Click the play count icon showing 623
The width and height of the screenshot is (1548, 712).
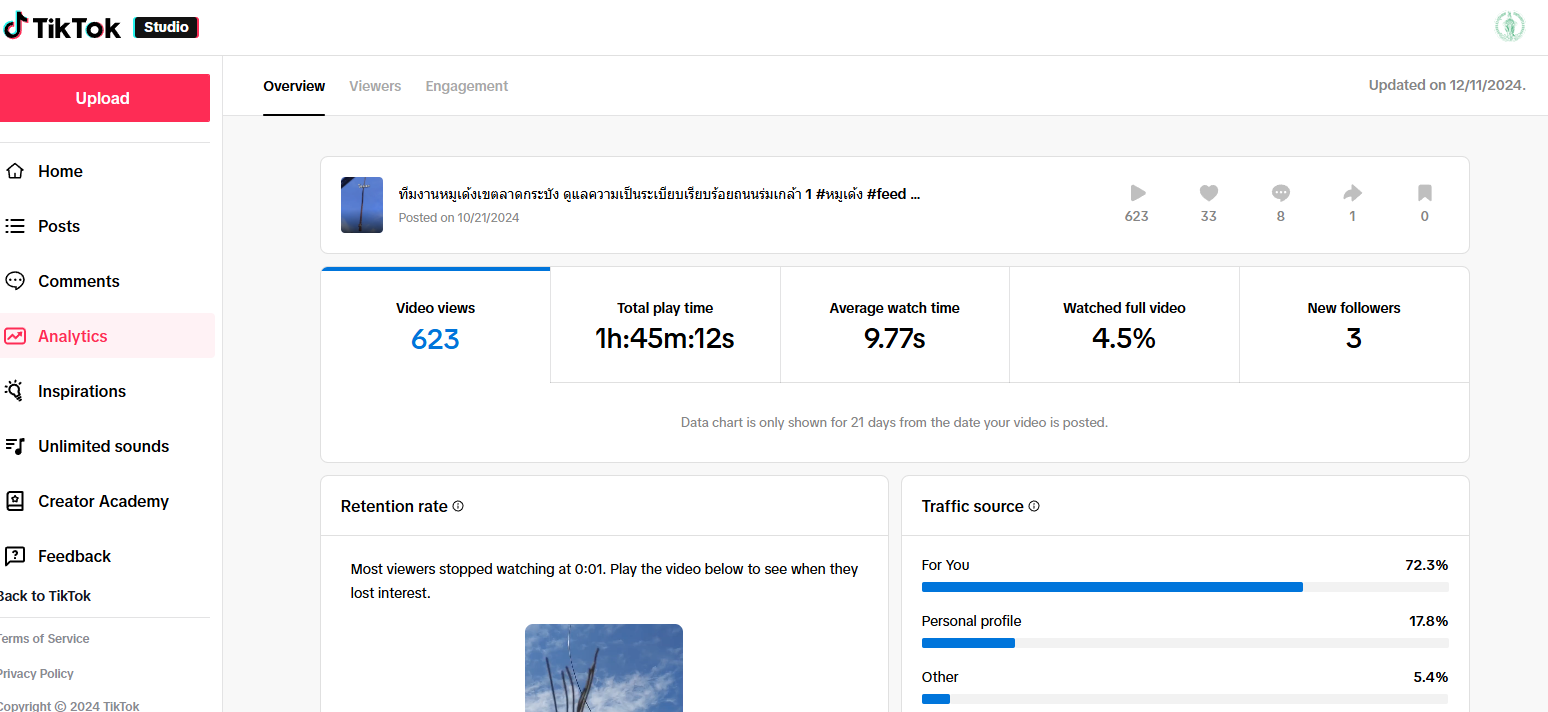[1137, 193]
